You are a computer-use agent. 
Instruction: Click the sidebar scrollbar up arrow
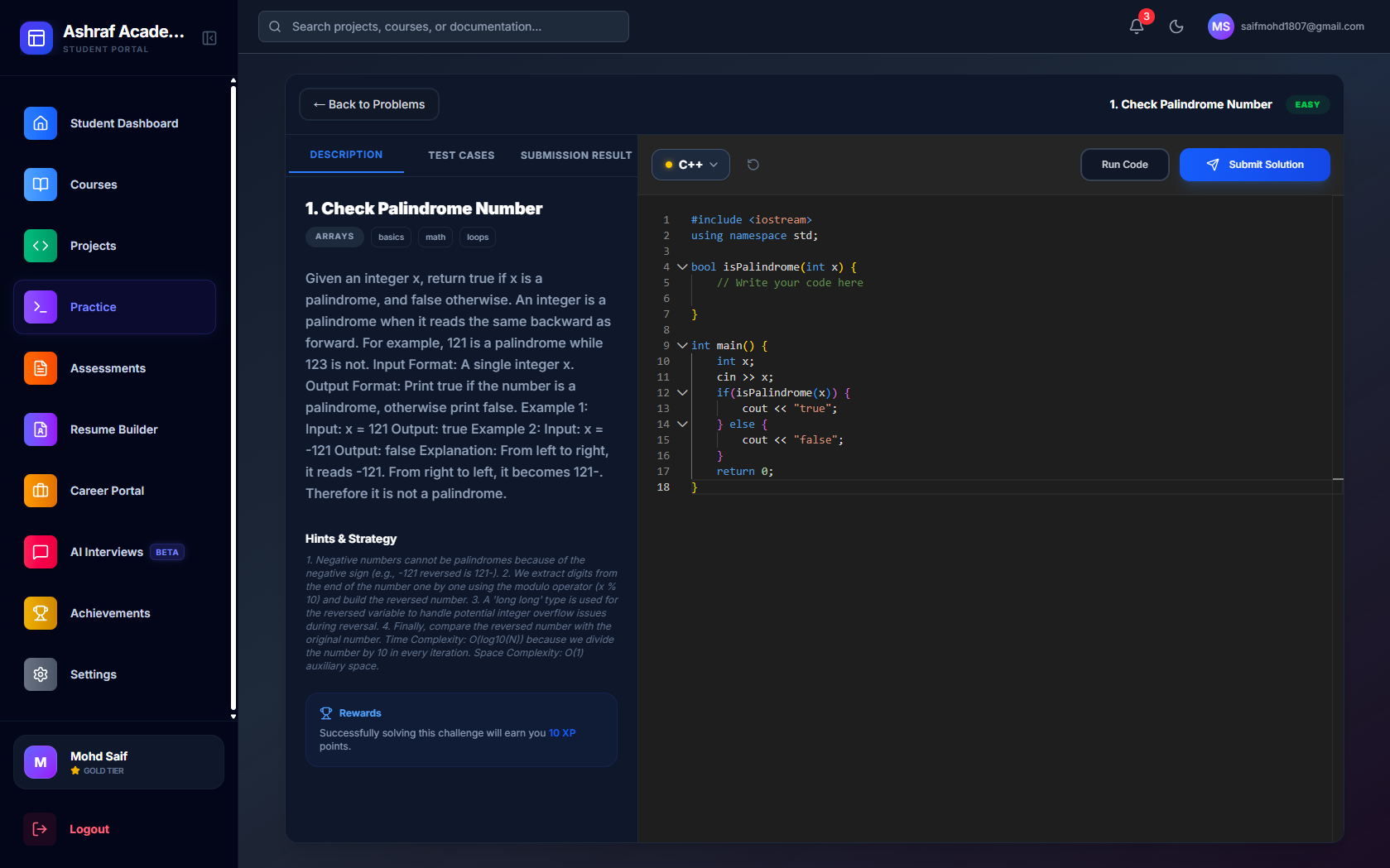[x=233, y=80]
